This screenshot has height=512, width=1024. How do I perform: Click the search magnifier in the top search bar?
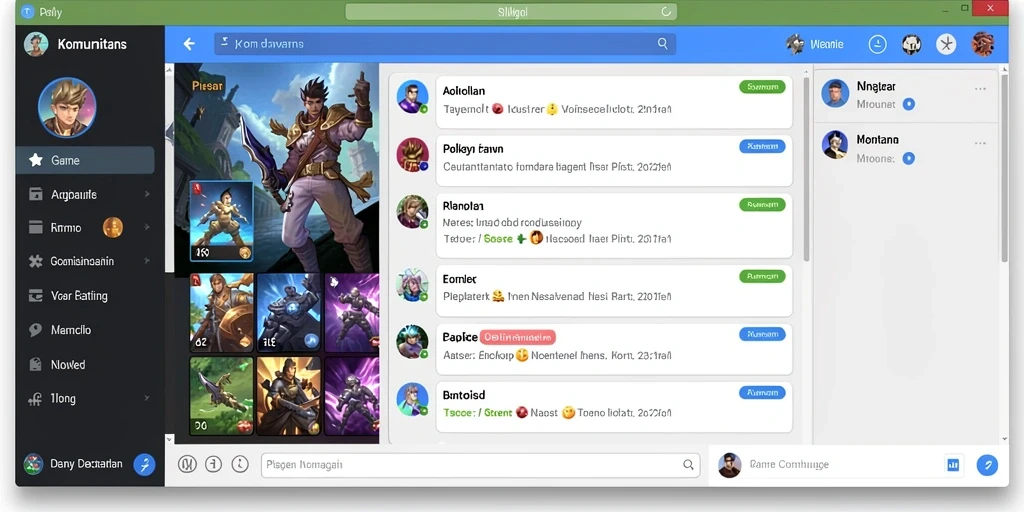662,44
